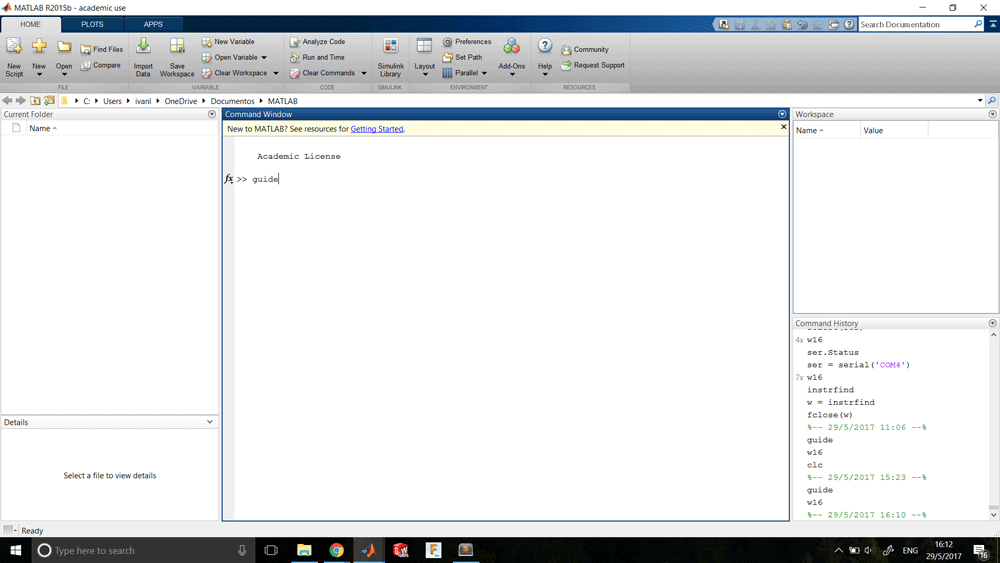This screenshot has height=563, width=1000.
Task: Click in the Search Documentation field
Action: click(x=915, y=24)
